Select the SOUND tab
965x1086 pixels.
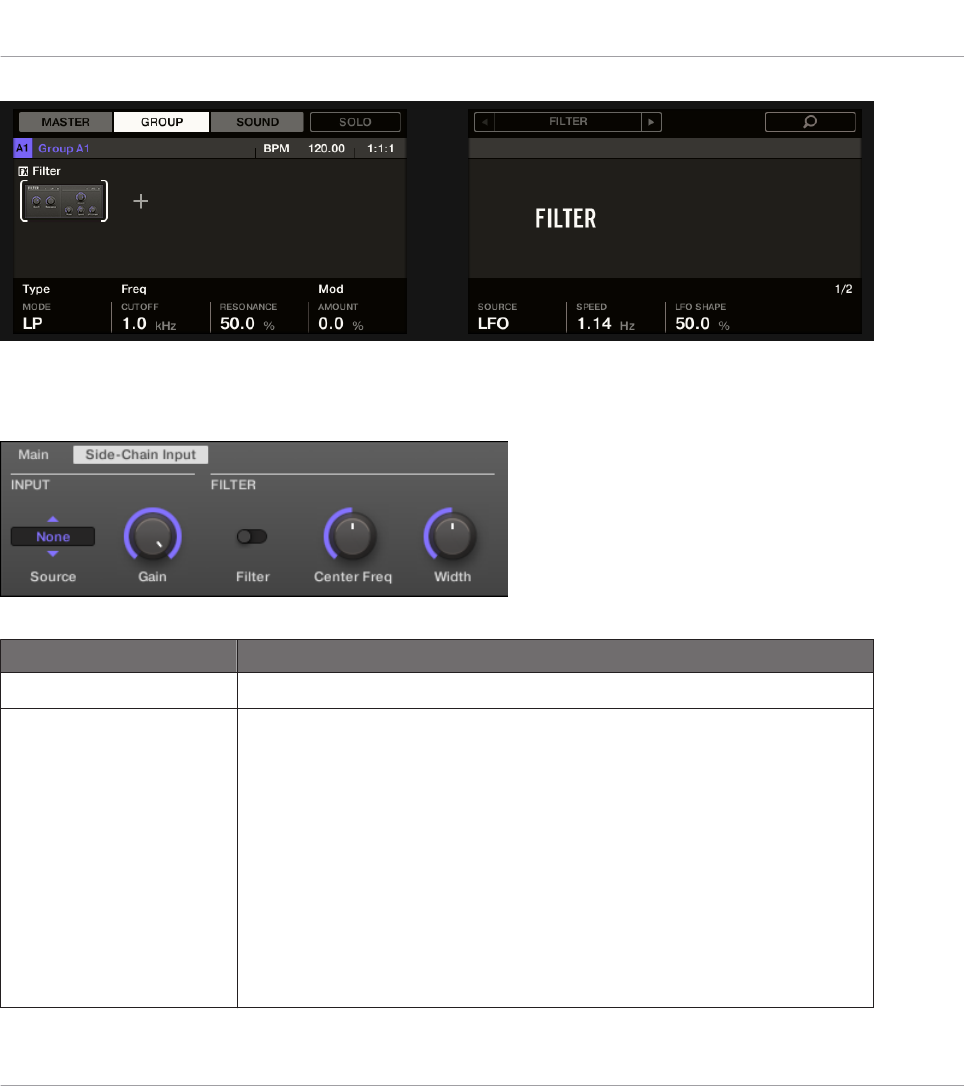[257, 122]
